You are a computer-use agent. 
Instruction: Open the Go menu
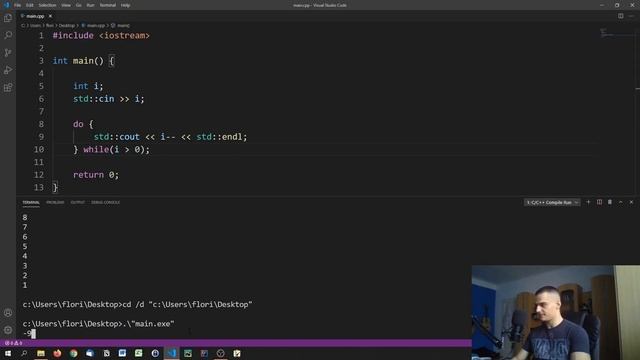tap(78, 5)
